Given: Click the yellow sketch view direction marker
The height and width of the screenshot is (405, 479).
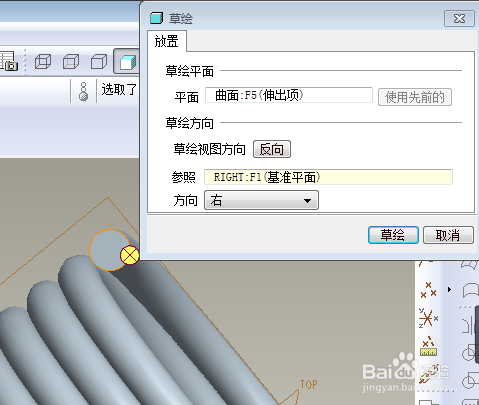Looking at the screenshot, I should 129,255.
